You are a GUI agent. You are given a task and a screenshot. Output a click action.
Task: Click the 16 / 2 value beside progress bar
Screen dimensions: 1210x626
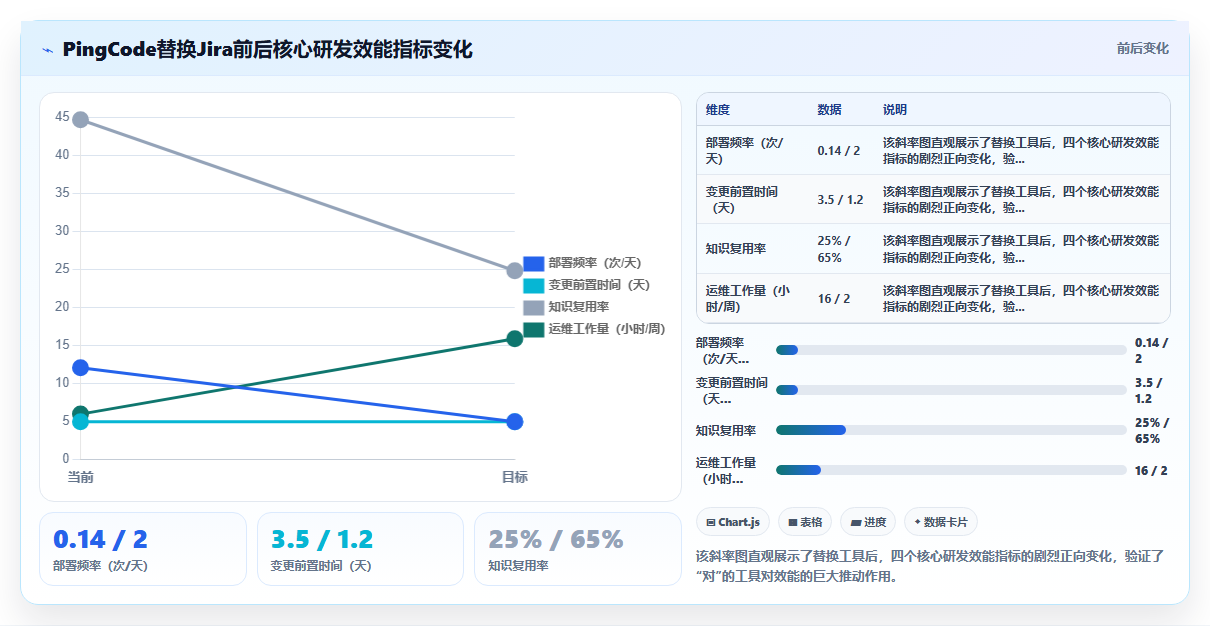tap(1151, 470)
